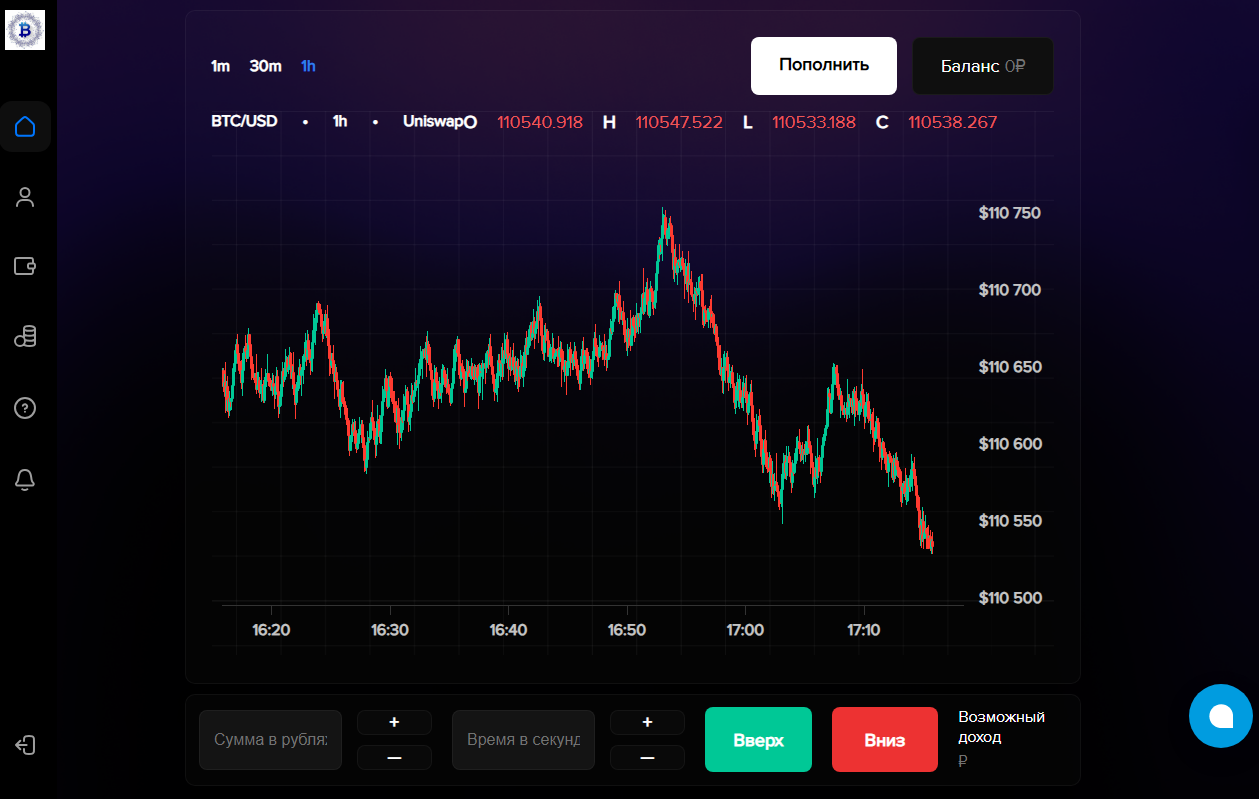Open the profile icon in the sidebar
The width and height of the screenshot is (1259, 799).
pos(25,197)
